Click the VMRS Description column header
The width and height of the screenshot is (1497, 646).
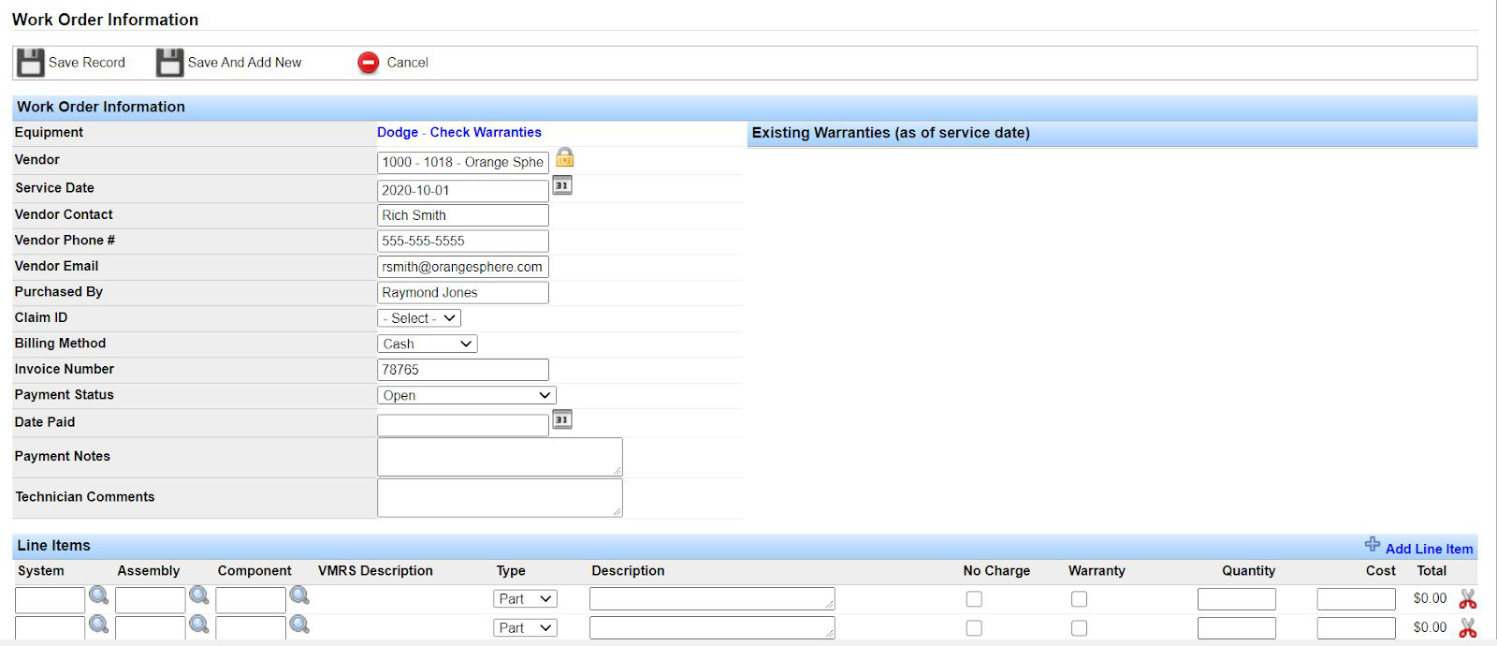(x=375, y=571)
